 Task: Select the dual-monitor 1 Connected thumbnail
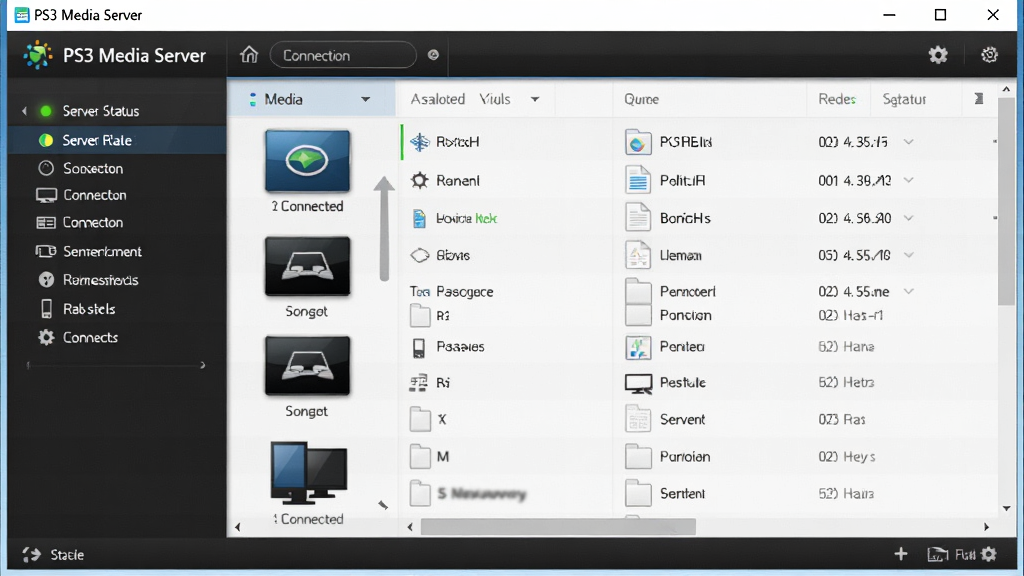(x=308, y=473)
